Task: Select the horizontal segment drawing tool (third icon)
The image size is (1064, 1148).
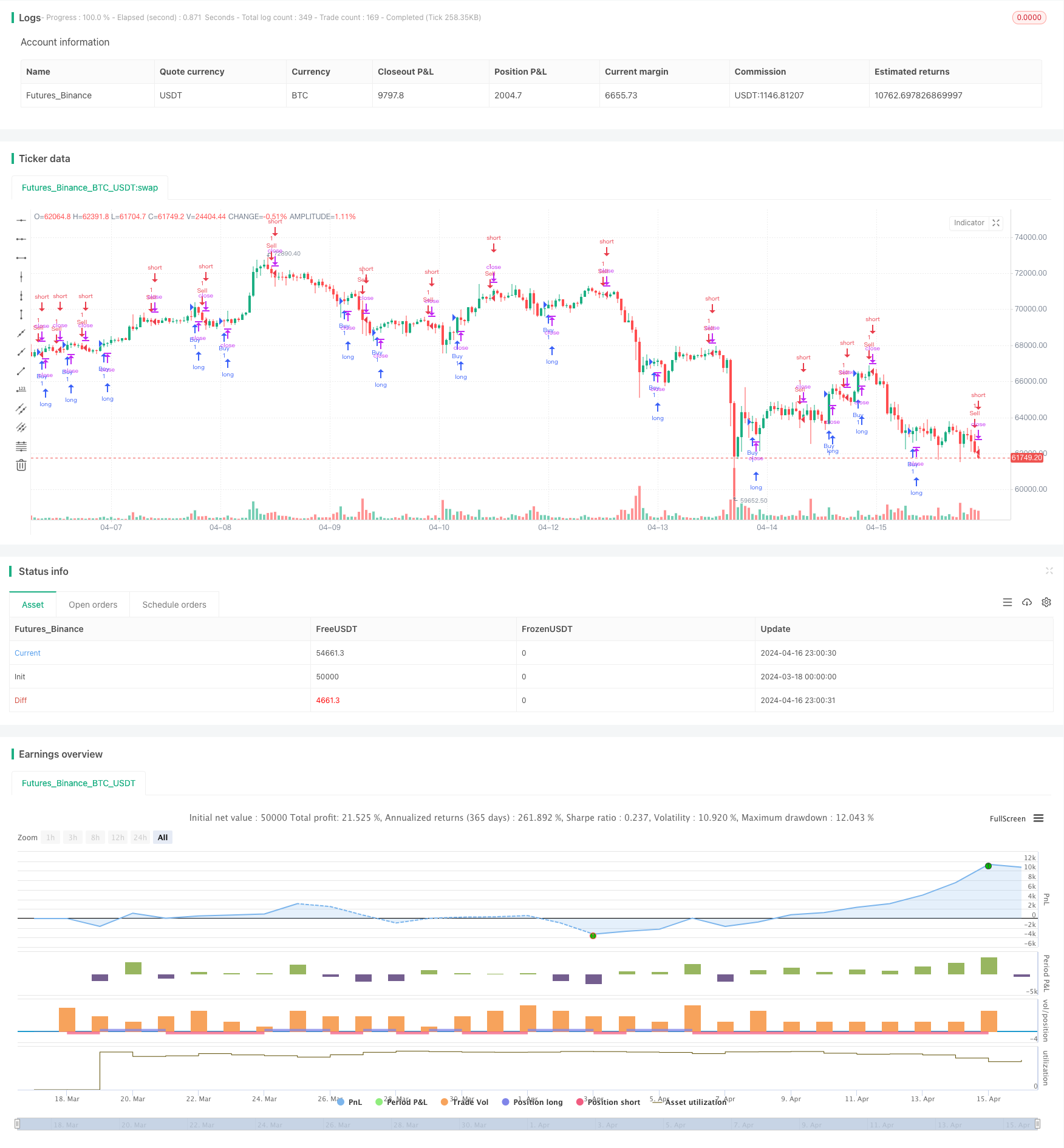Action: click(x=21, y=258)
